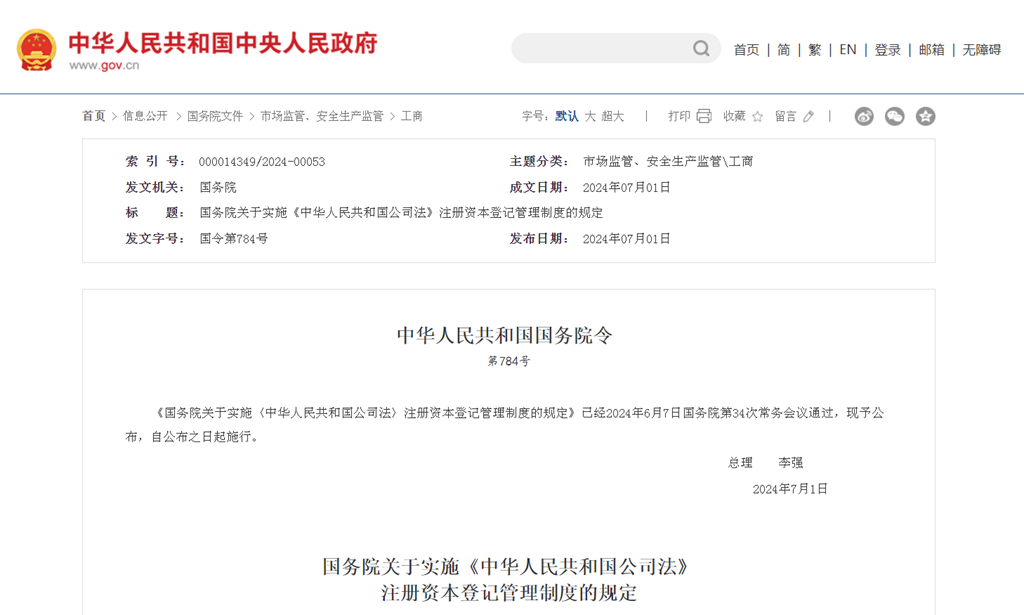Click the 打印 print label
Image resolution: width=1024 pixels, height=615 pixels.
[x=679, y=116]
